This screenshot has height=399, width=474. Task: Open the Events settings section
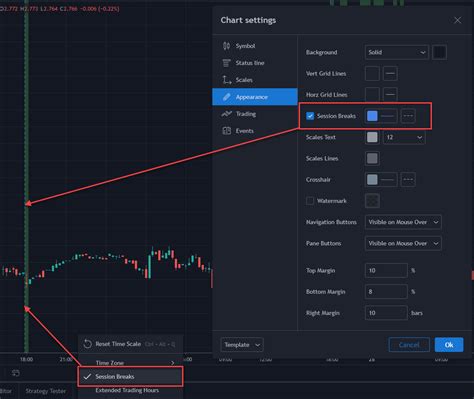pyautogui.click(x=255, y=131)
